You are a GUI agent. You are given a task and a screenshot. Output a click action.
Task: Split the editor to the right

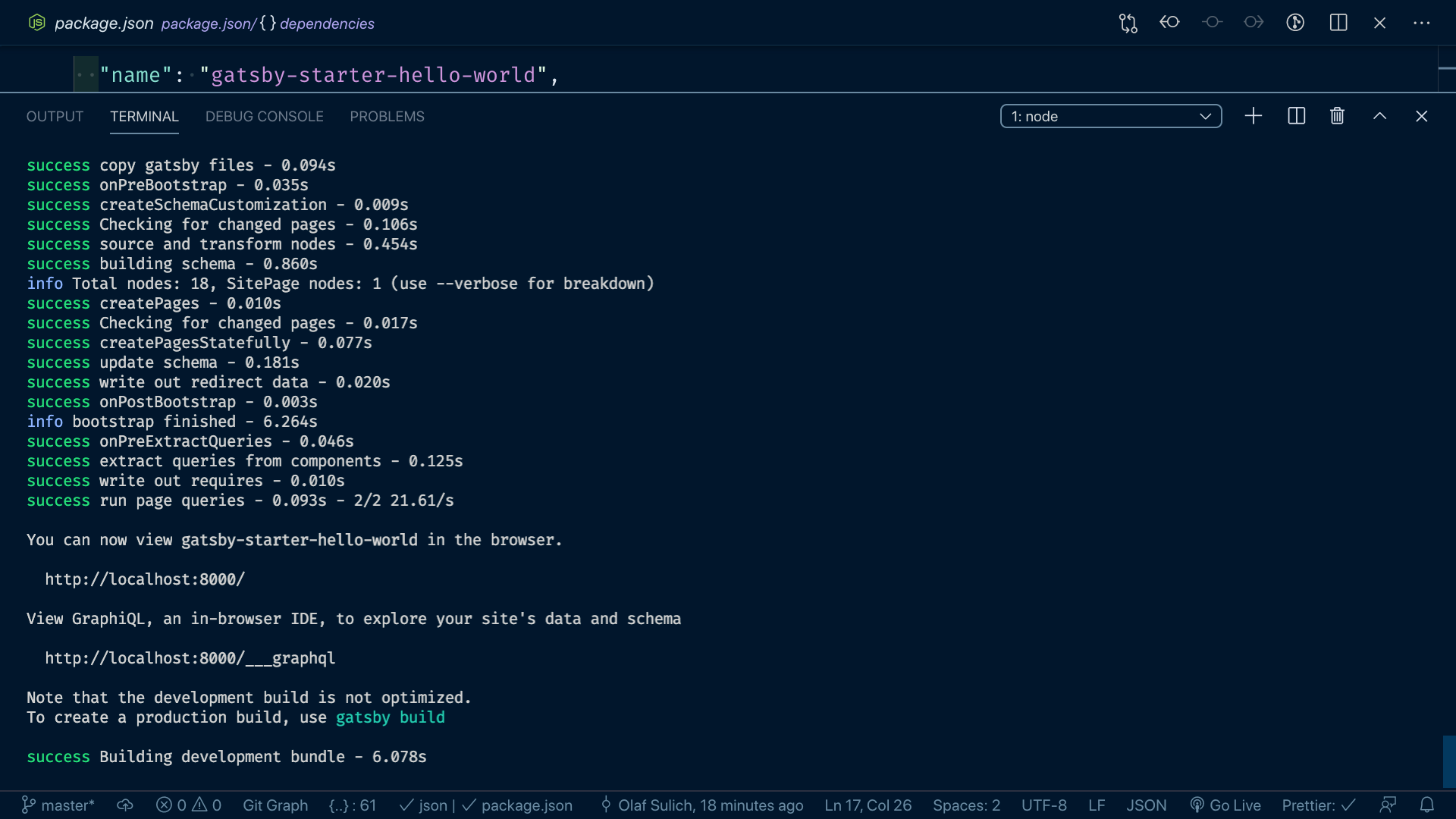click(1338, 23)
